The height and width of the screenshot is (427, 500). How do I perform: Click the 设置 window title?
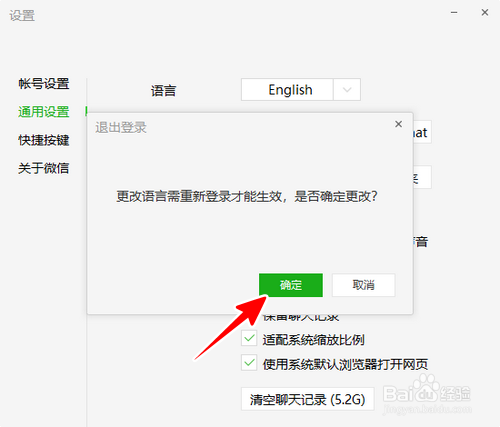click(22, 15)
